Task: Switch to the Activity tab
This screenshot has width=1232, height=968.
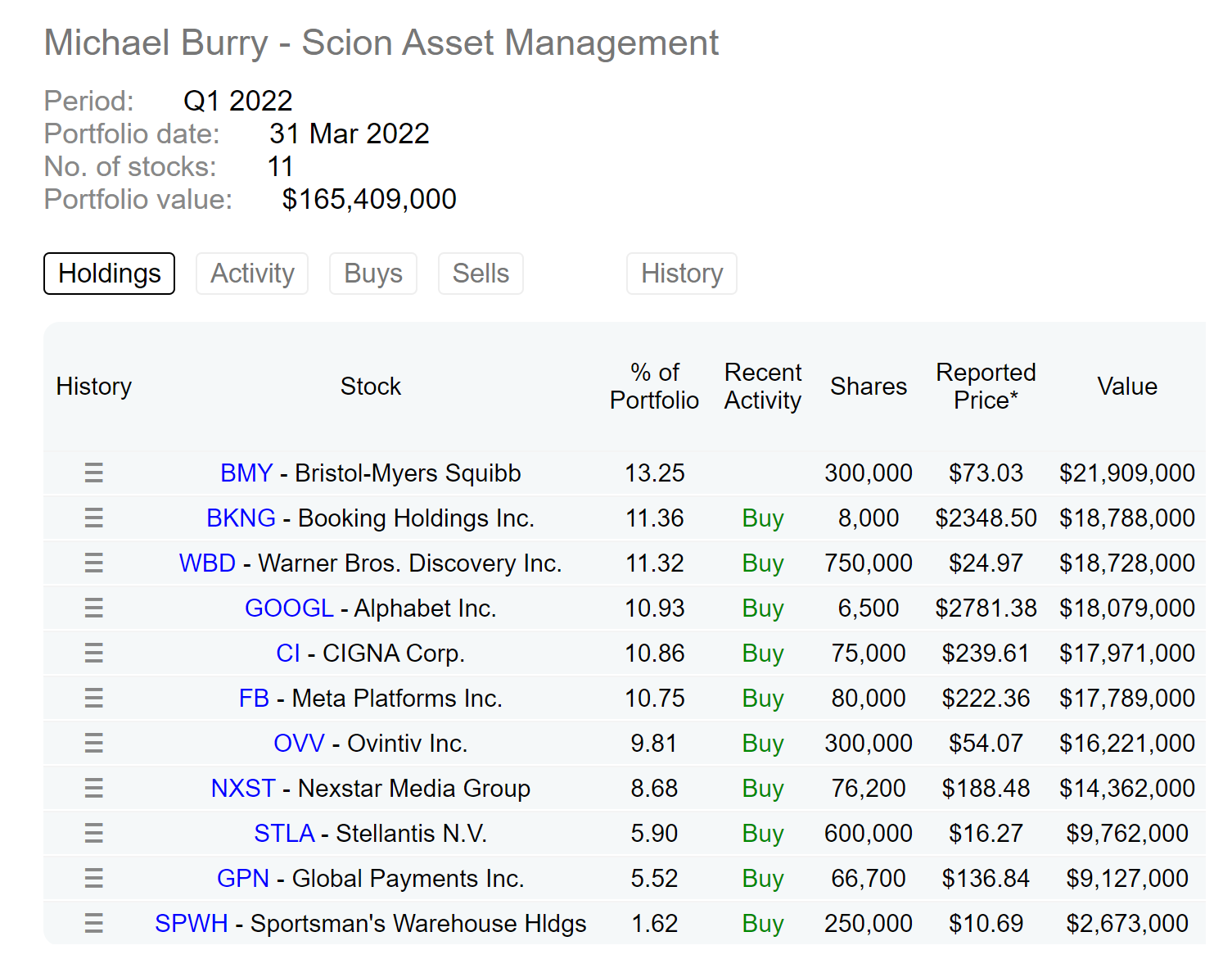Action: pyautogui.click(x=252, y=274)
